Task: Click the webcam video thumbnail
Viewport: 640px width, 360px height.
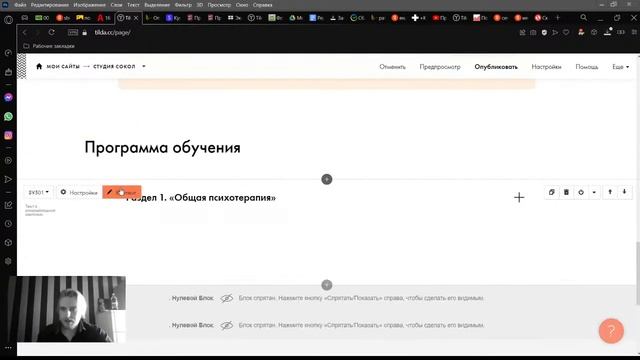Action: 67,309
